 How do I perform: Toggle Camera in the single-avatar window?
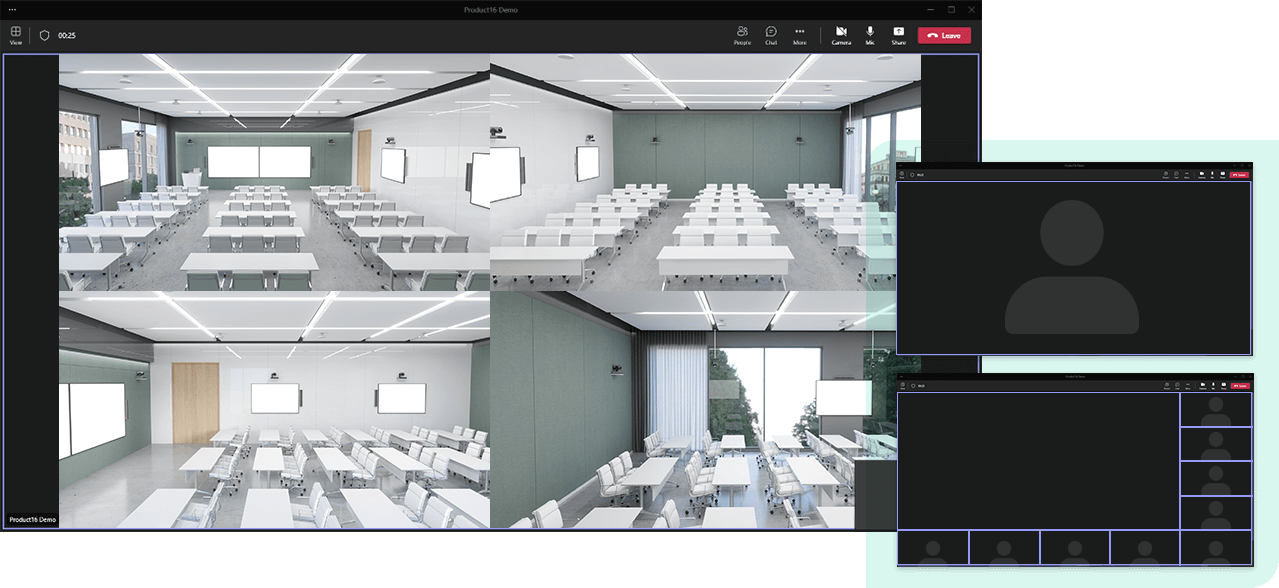1201,174
